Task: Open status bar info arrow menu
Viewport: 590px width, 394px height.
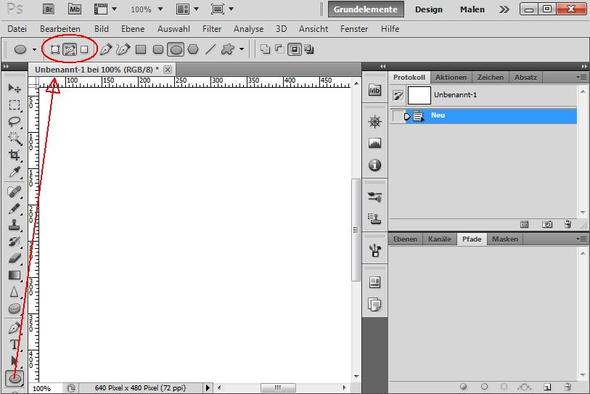Action: pos(208,388)
